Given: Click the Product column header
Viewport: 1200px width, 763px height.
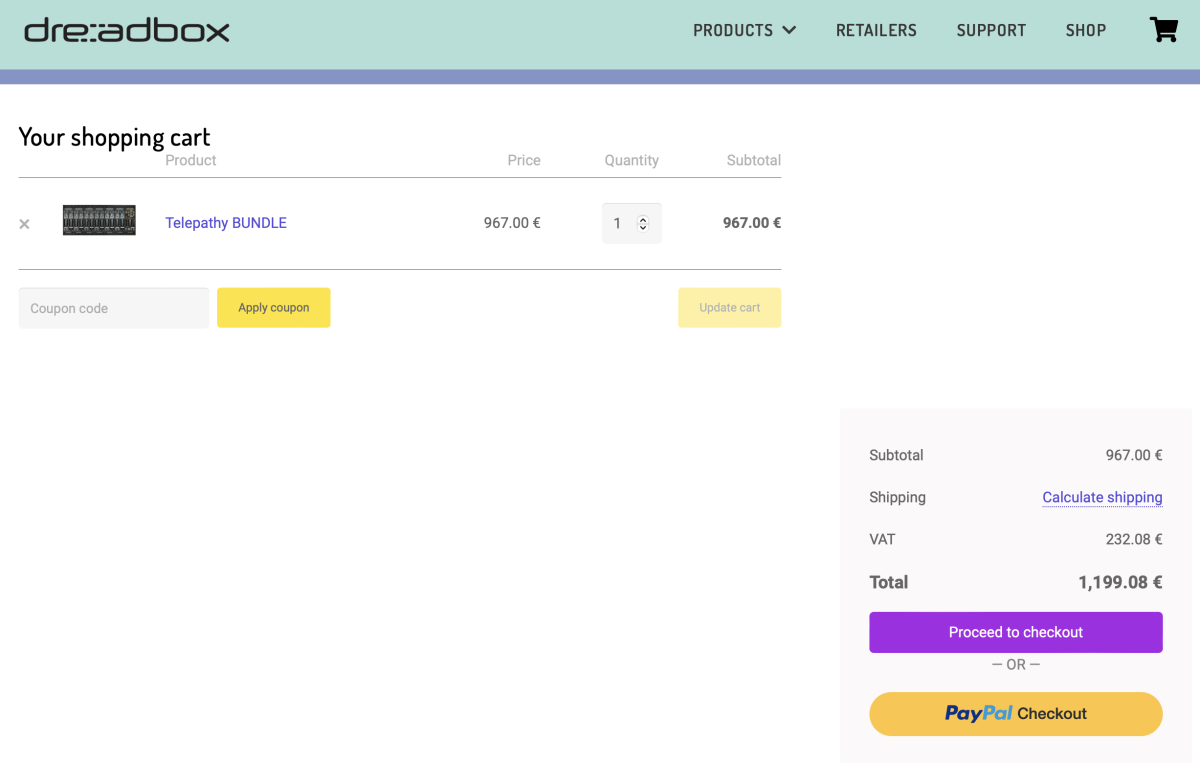Looking at the screenshot, I should pos(191,160).
